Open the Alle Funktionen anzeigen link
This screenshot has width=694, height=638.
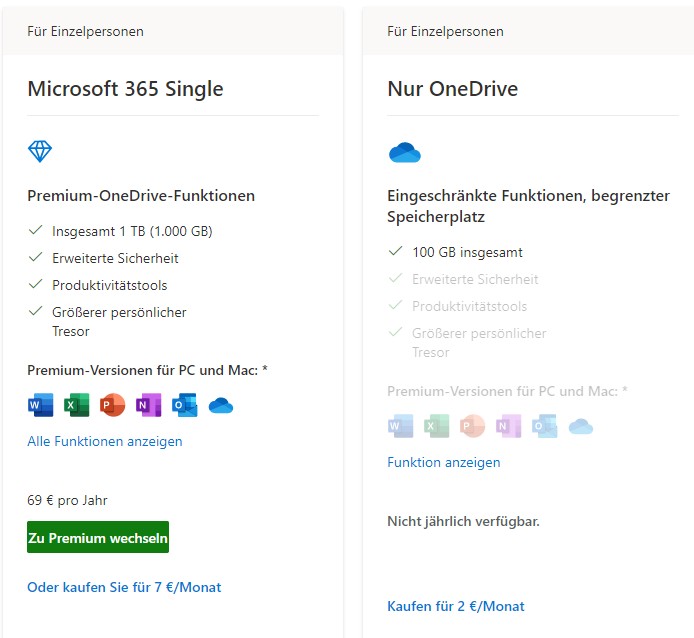click(x=105, y=441)
